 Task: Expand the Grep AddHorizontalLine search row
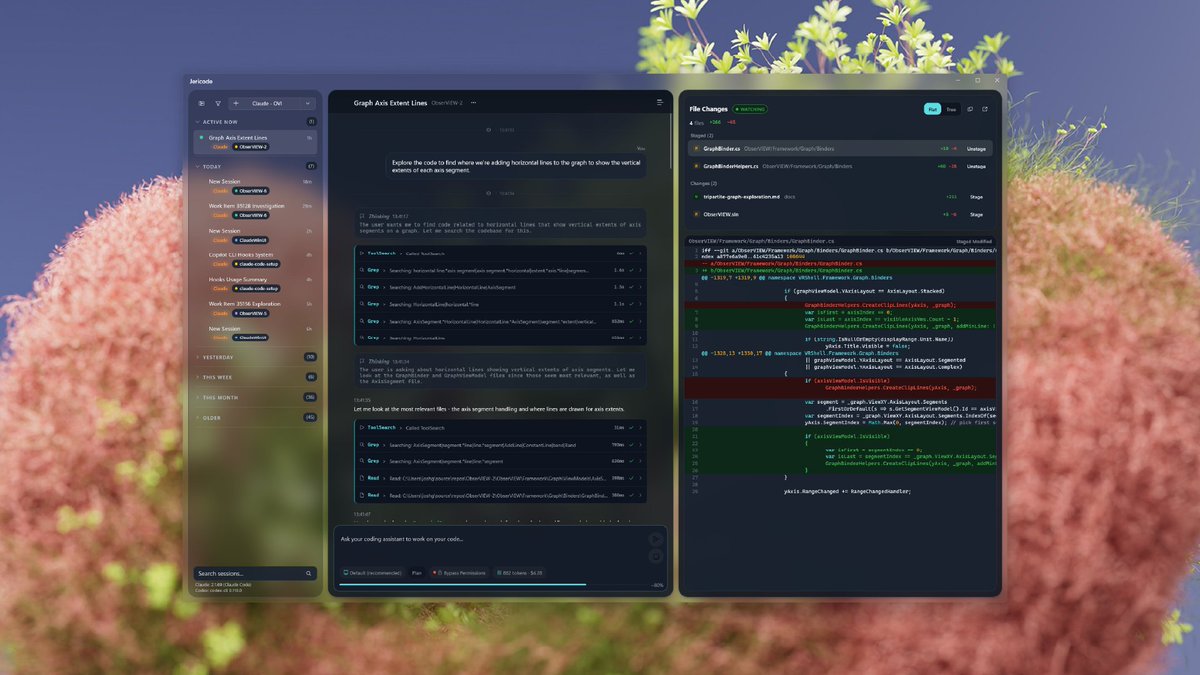500,287
